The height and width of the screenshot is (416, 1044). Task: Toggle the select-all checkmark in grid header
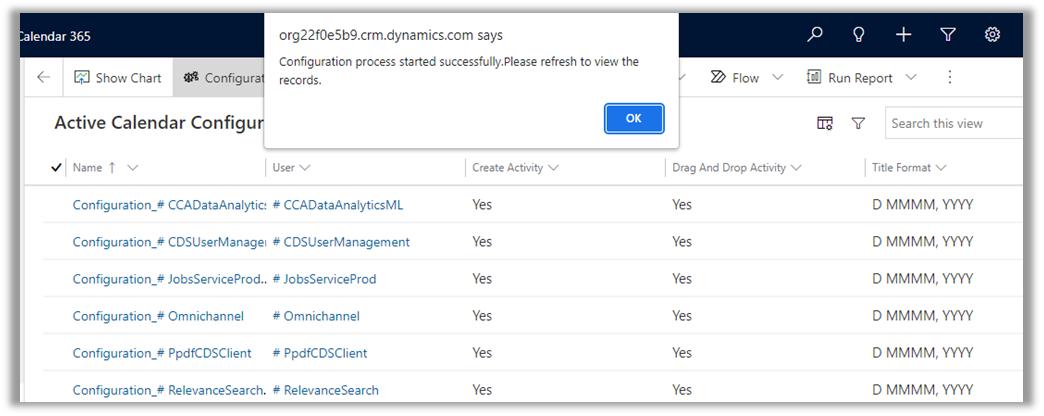[56, 168]
